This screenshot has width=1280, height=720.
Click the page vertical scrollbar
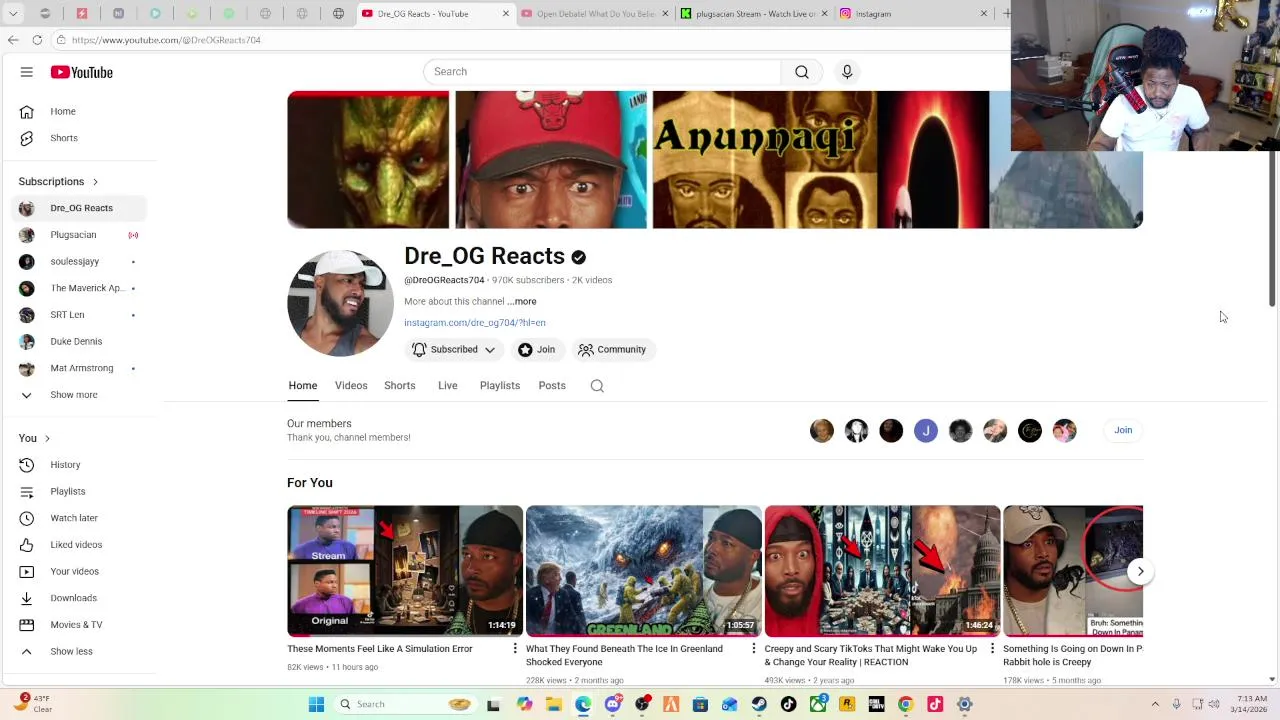tap(1272, 228)
